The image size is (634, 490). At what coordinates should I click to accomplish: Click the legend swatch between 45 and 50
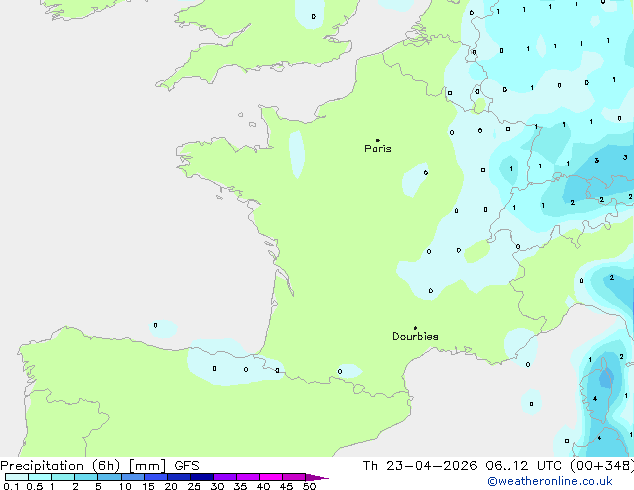(294, 477)
